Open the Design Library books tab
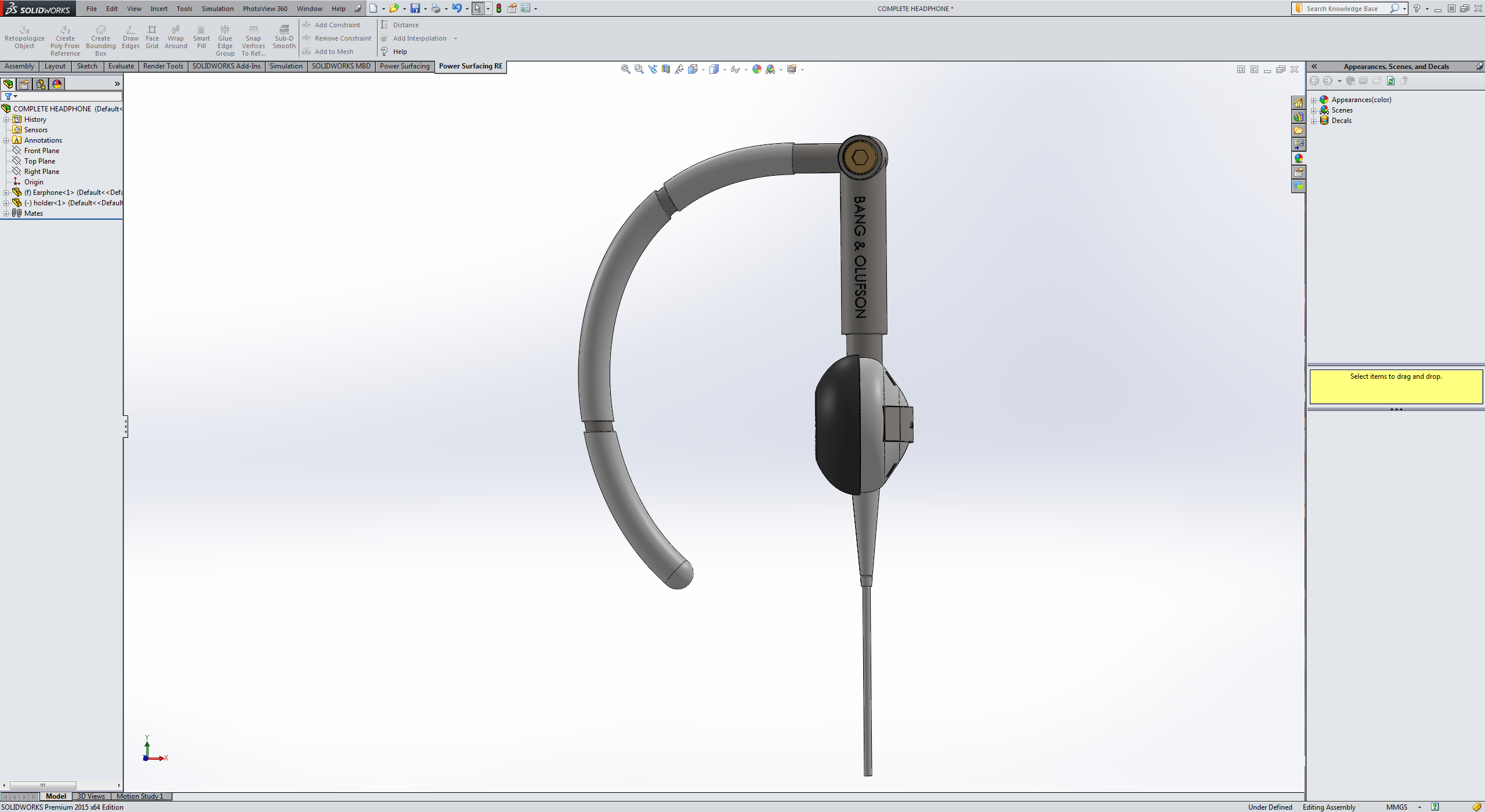This screenshot has width=1485, height=812. coord(1298,117)
